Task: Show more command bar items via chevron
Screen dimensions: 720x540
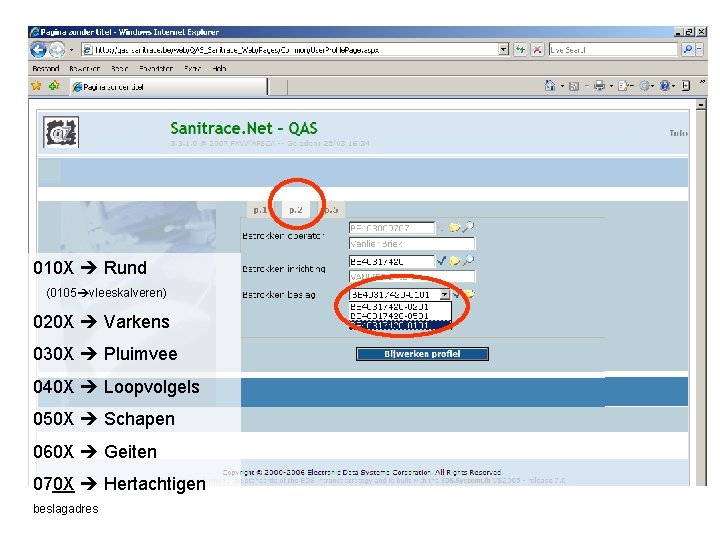Action: pos(702,83)
